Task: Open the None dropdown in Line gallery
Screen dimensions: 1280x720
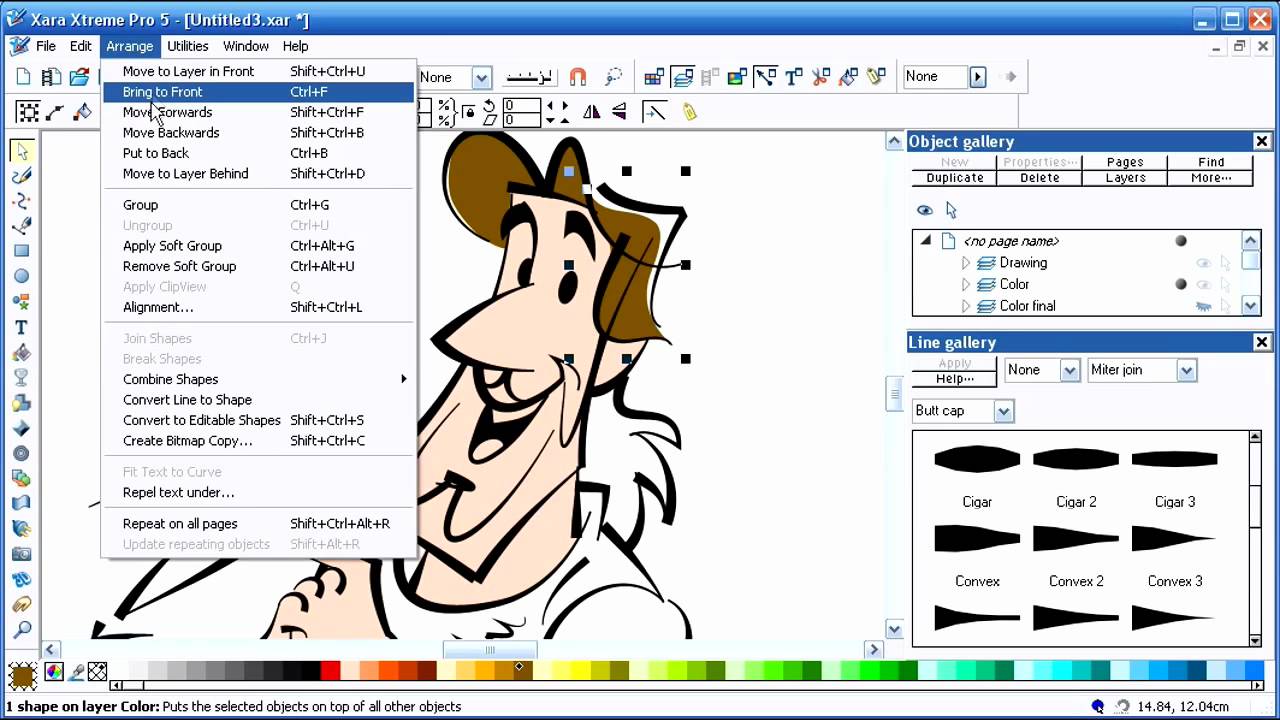Action: (x=1069, y=370)
